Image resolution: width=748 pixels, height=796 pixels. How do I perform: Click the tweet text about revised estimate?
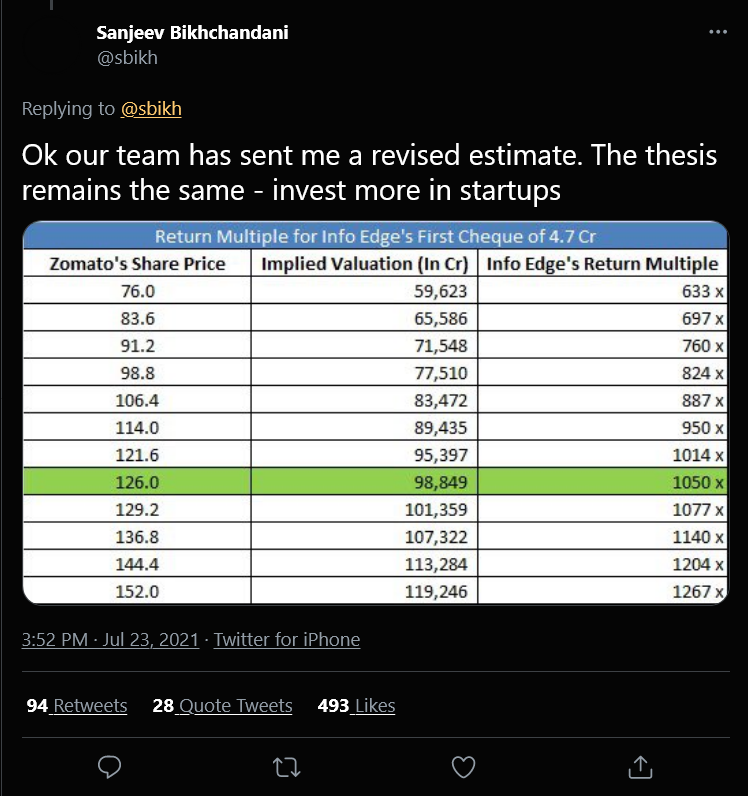pyautogui.click(x=370, y=174)
